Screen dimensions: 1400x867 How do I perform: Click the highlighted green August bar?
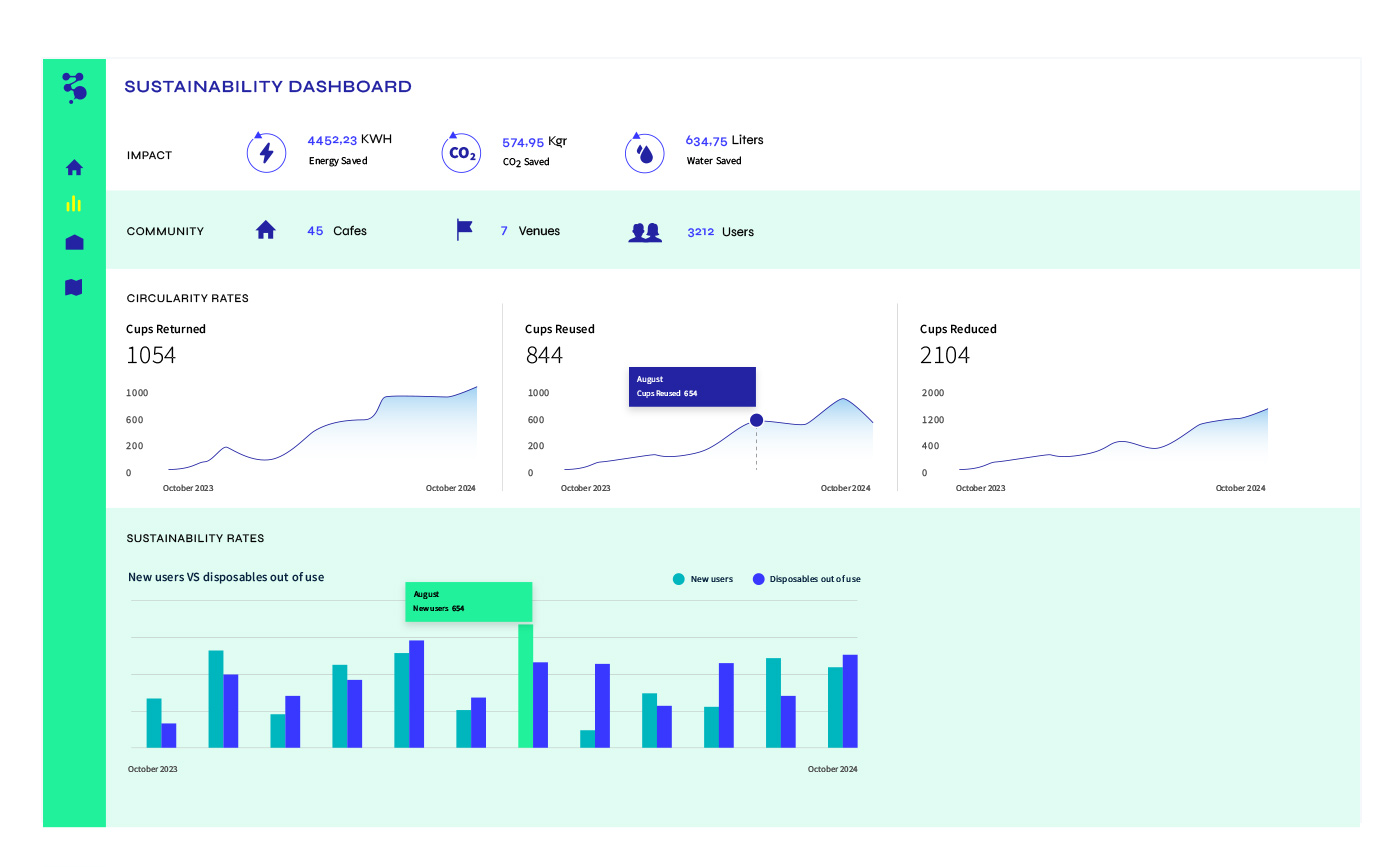525,686
